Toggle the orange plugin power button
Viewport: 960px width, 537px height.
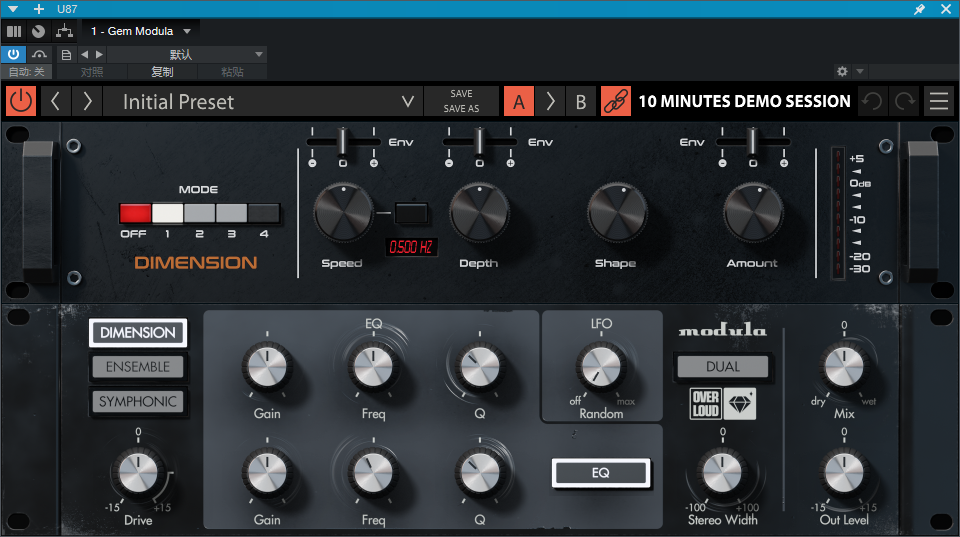[21, 101]
